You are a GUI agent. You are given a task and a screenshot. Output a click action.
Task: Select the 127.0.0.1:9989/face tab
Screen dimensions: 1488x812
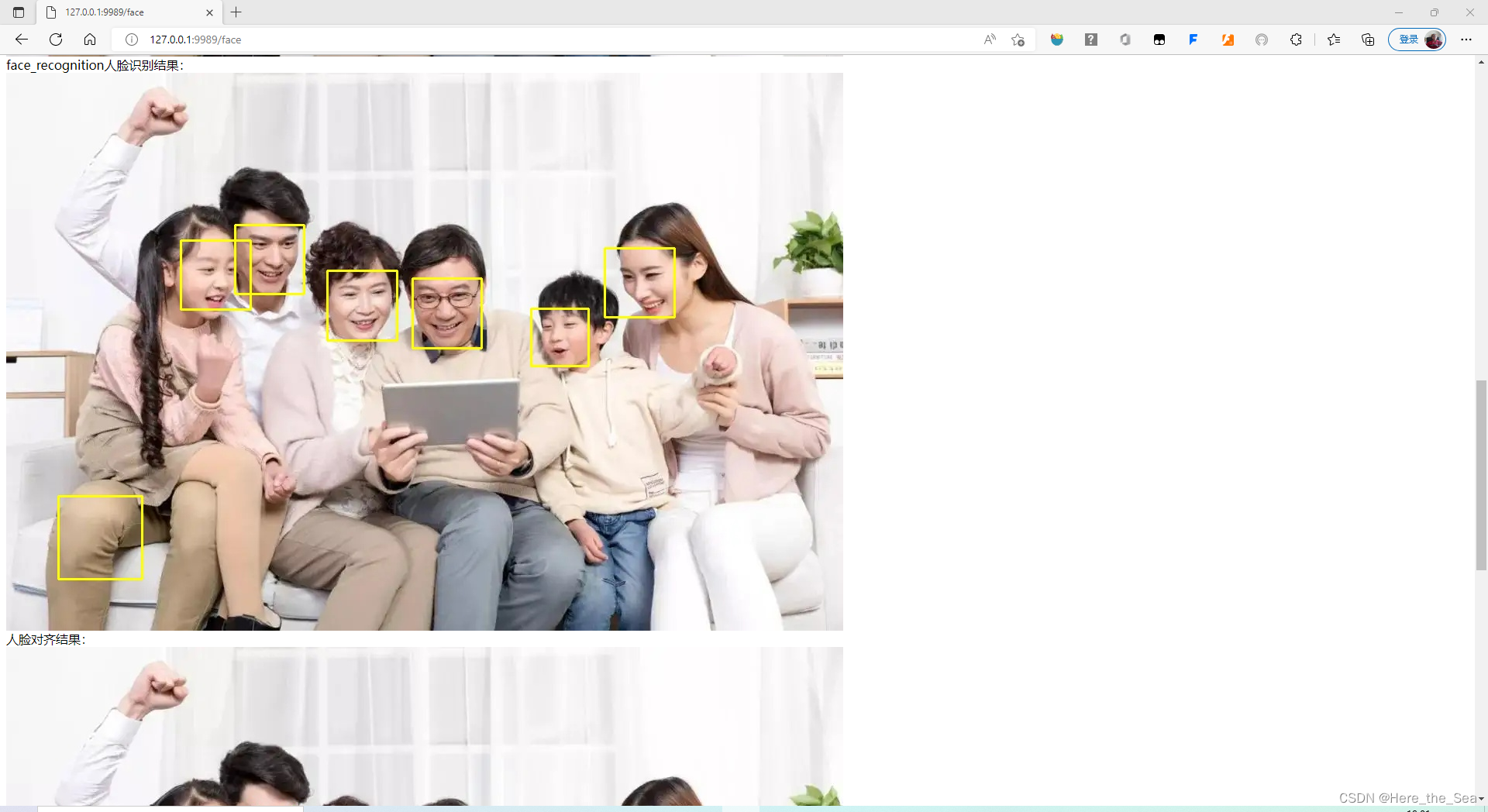(128, 12)
